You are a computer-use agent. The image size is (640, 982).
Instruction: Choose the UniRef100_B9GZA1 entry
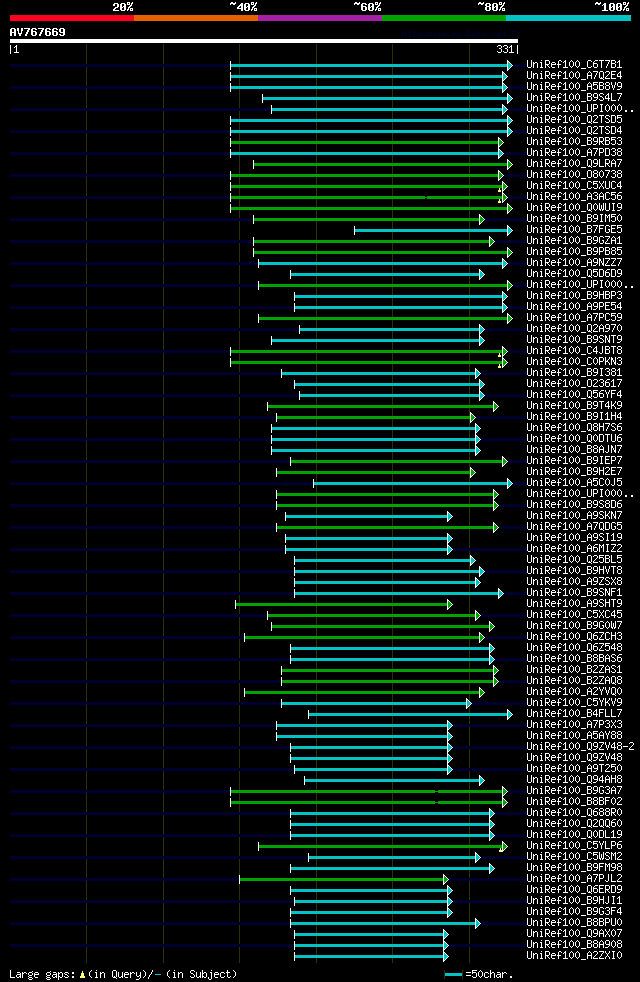574,240
